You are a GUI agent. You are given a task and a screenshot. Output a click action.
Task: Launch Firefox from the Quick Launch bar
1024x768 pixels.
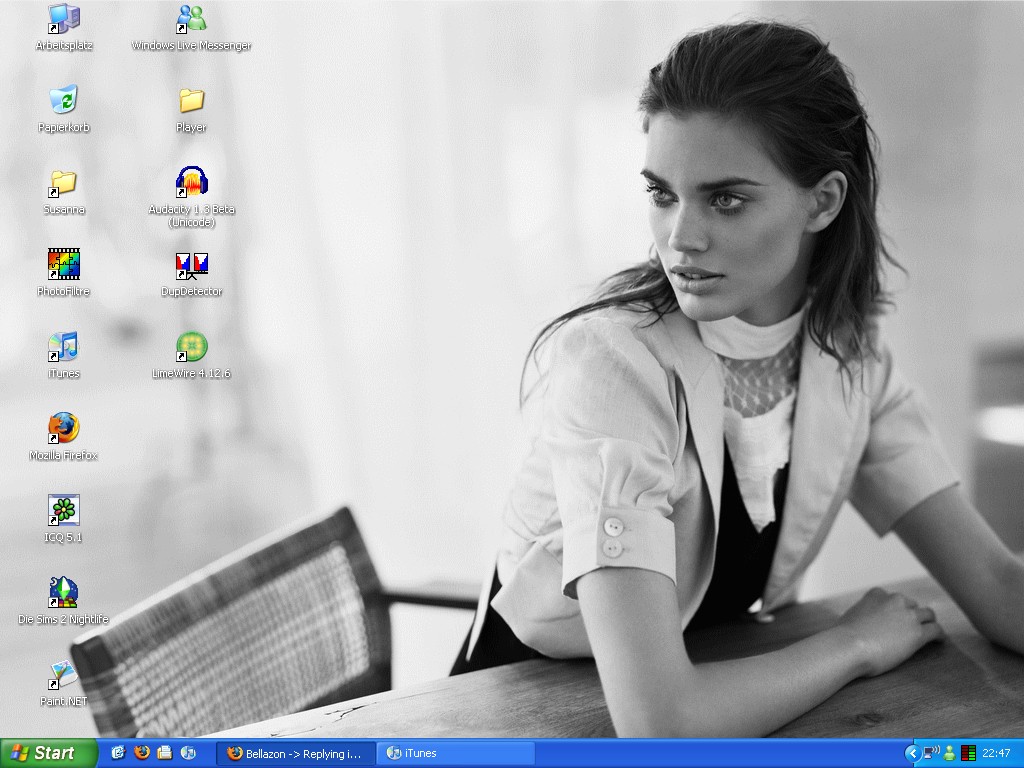tap(142, 753)
